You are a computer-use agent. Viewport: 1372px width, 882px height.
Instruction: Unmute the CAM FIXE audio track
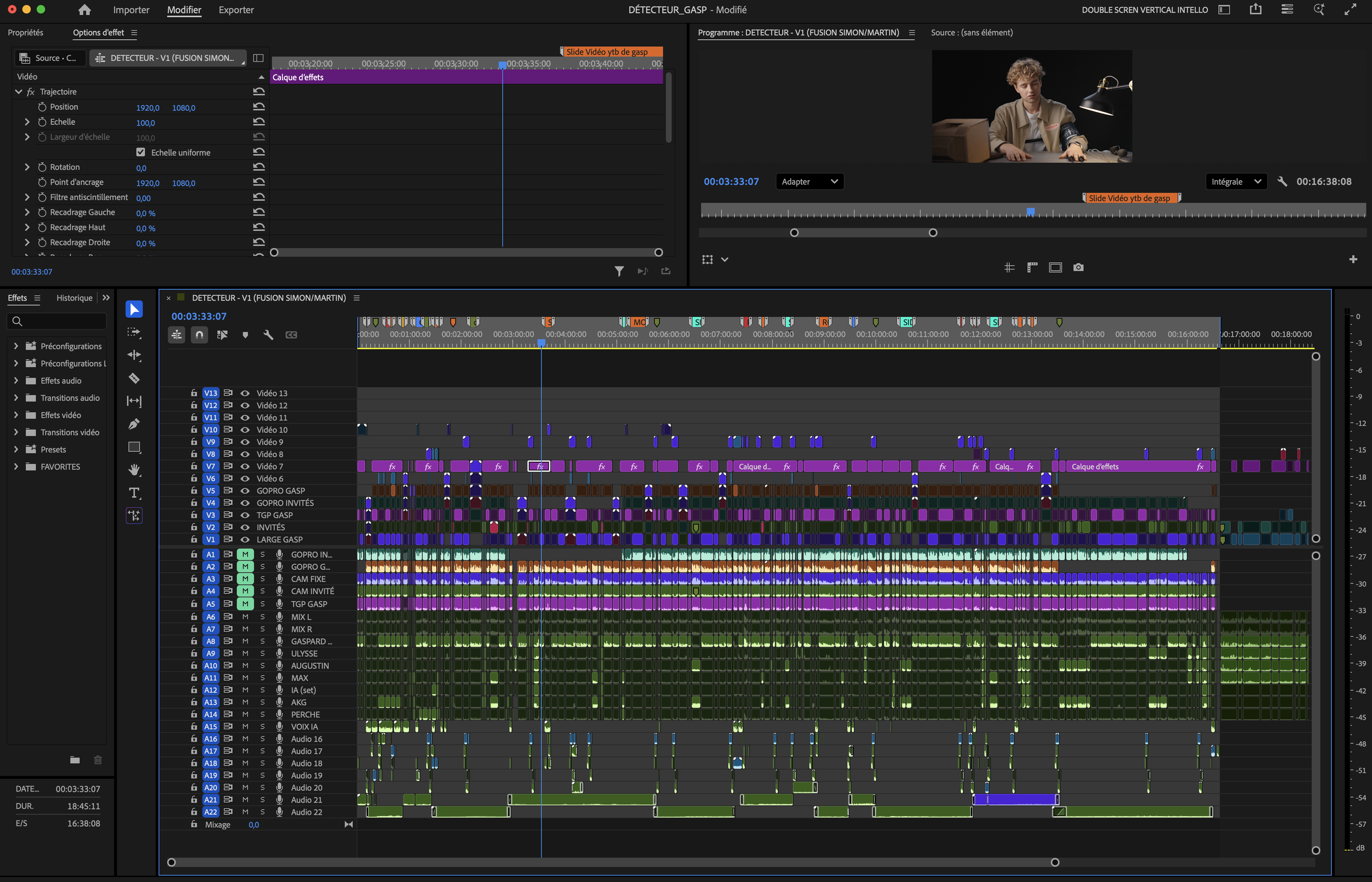[x=245, y=579]
